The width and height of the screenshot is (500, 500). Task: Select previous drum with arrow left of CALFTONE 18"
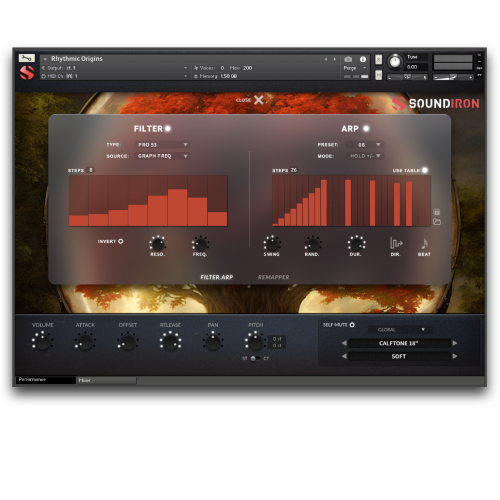pyautogui.click(x=344, y=343)
